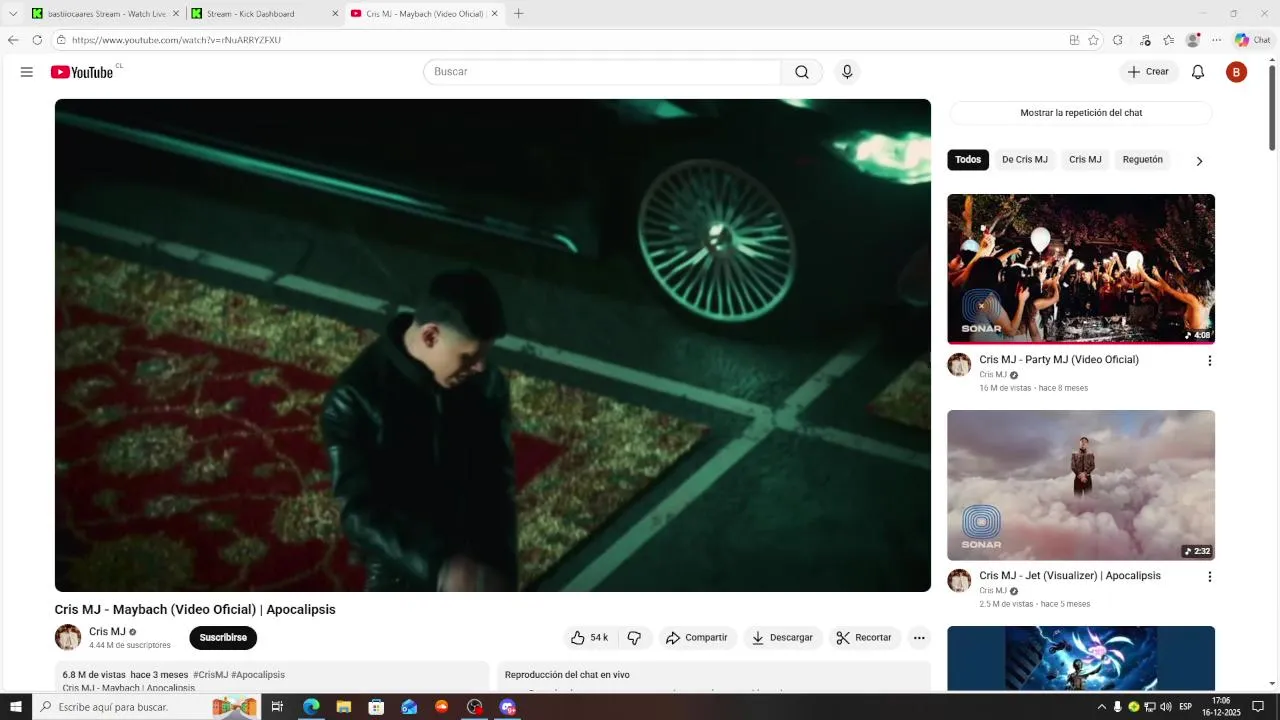Open browser extensions puzzle icon
This screenshot has height=720, width=1280.
[1118, 40]
